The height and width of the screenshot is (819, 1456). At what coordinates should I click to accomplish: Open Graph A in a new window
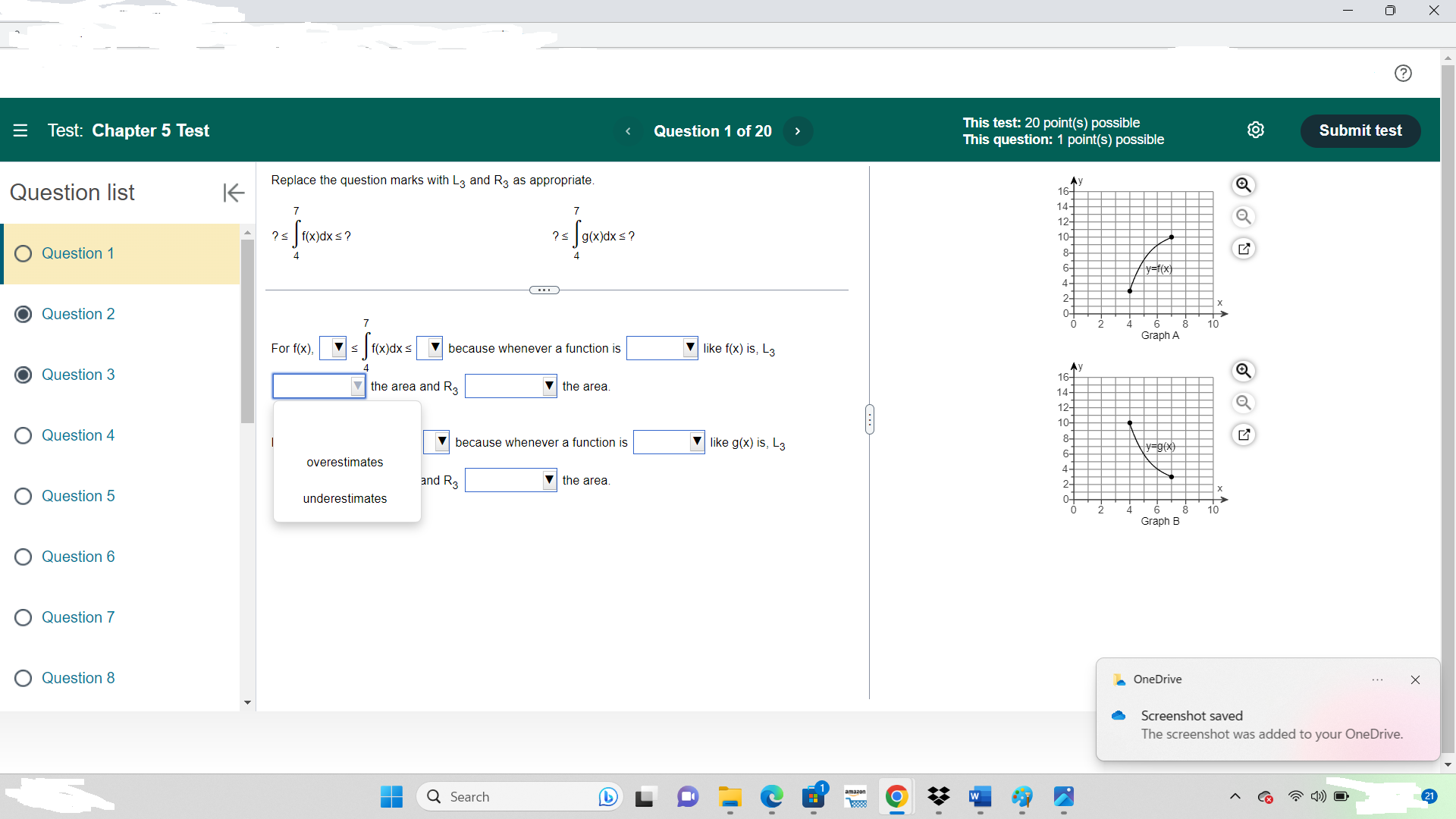point(1244,249)
